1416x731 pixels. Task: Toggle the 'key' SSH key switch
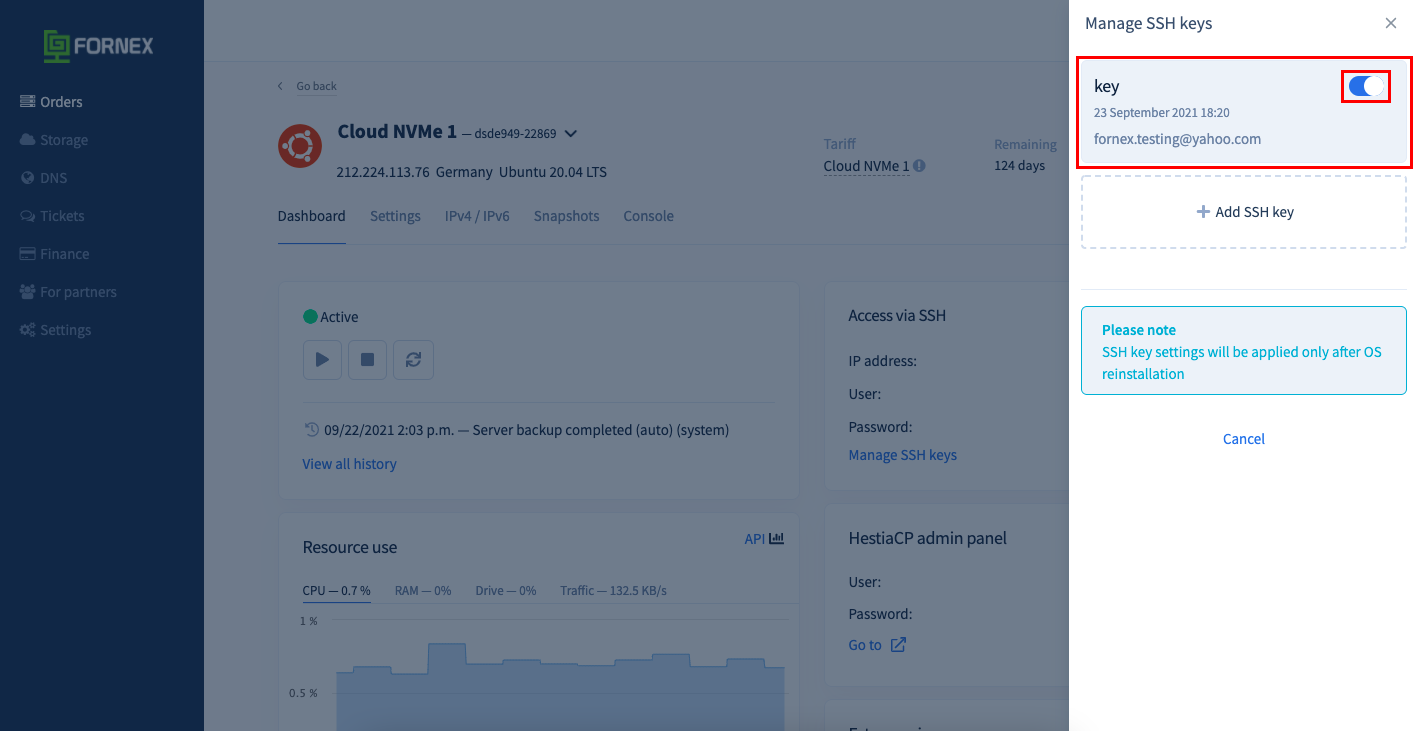tap(1366, 87)
